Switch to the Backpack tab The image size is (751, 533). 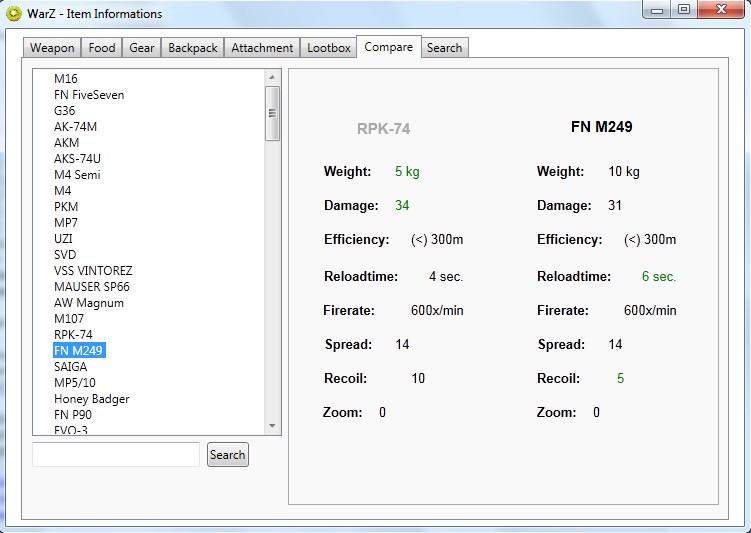pos(193,48)
